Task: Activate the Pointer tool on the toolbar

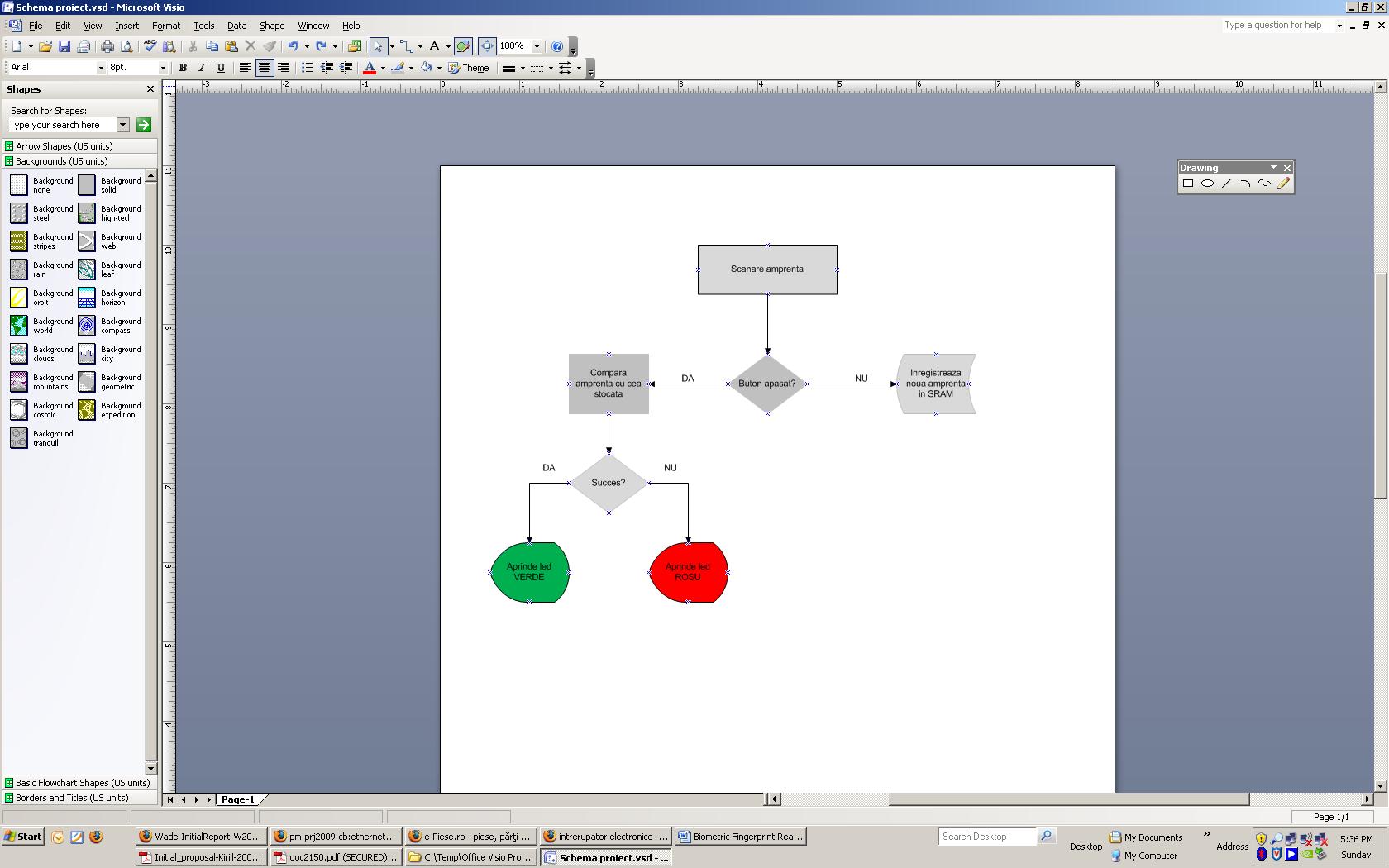Action: [377, 46]
